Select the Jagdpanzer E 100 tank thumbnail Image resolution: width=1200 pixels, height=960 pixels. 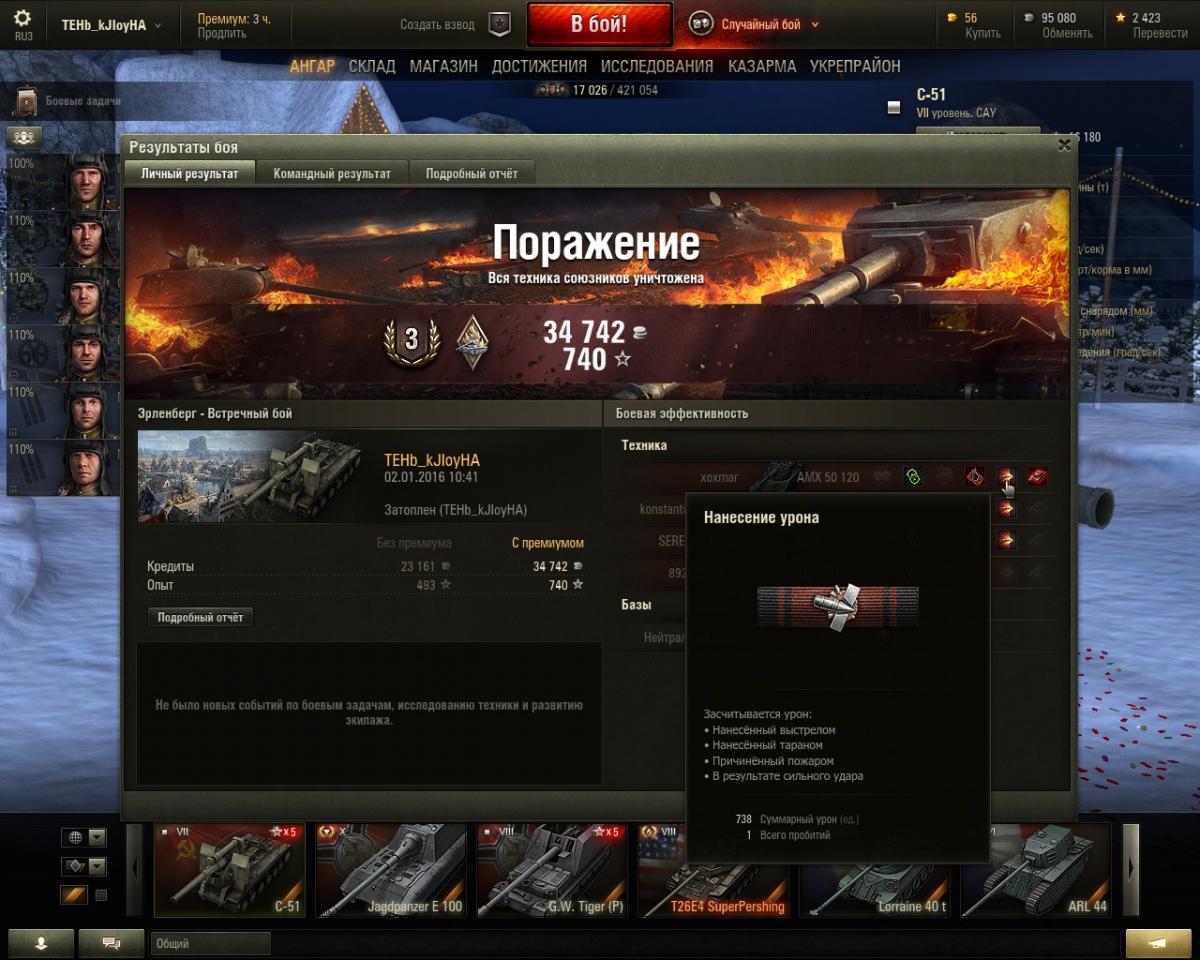[390, 870]
